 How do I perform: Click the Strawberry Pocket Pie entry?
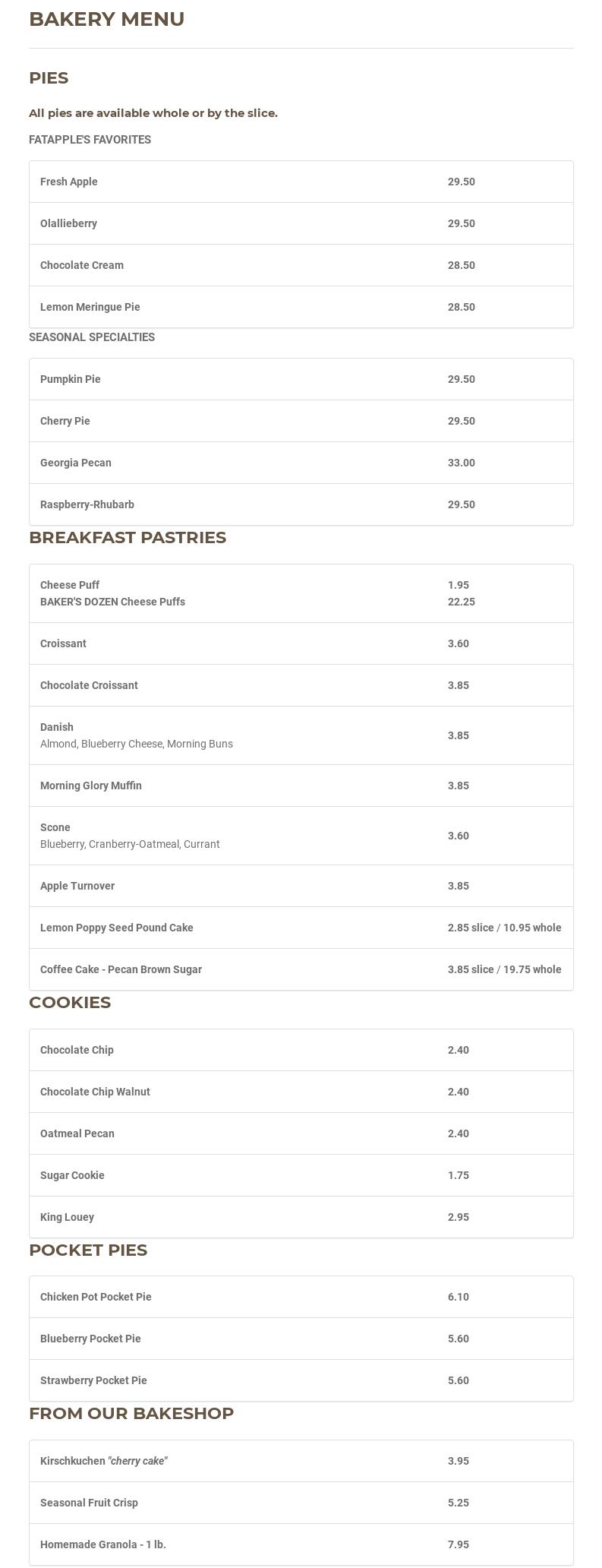93,1380
